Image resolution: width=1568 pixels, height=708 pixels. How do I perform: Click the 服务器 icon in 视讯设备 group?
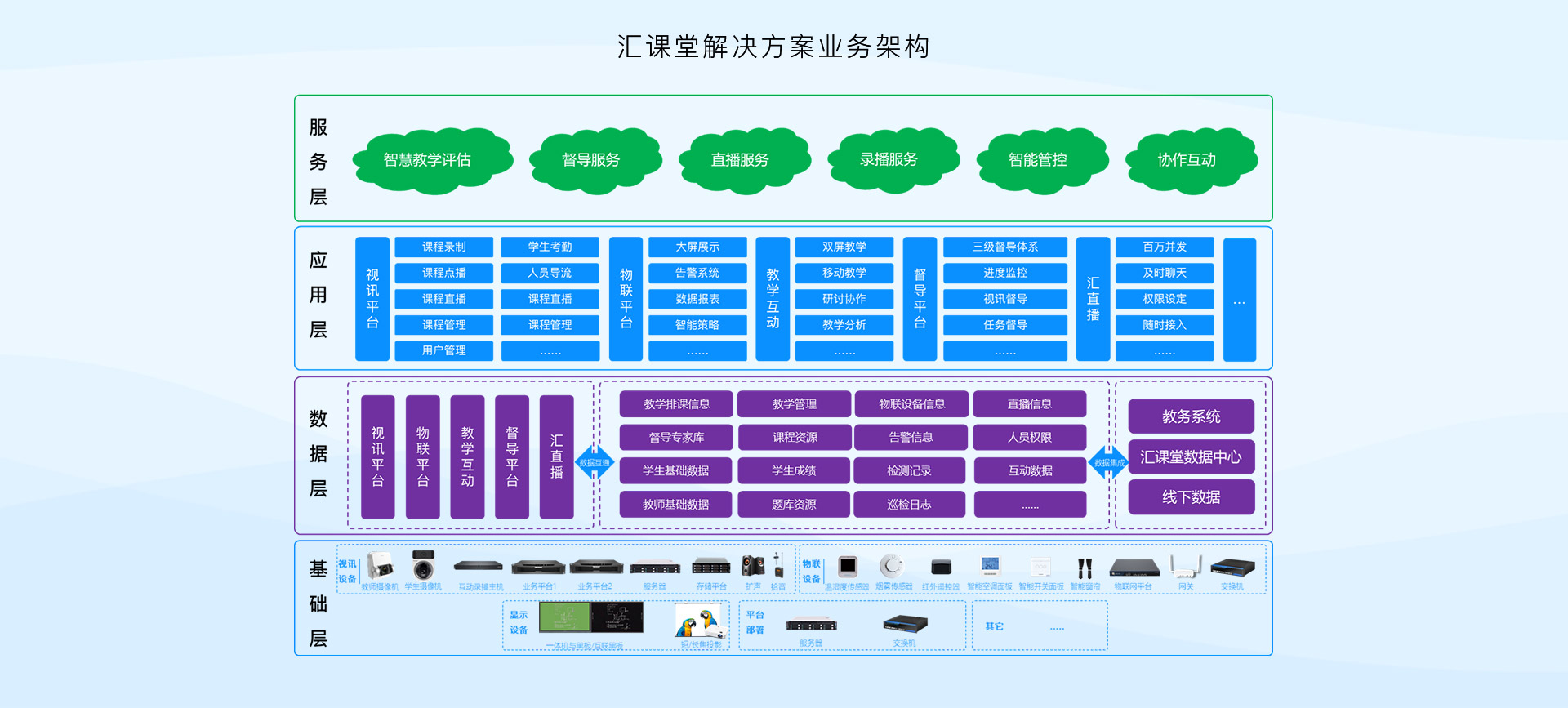point(655,568)
